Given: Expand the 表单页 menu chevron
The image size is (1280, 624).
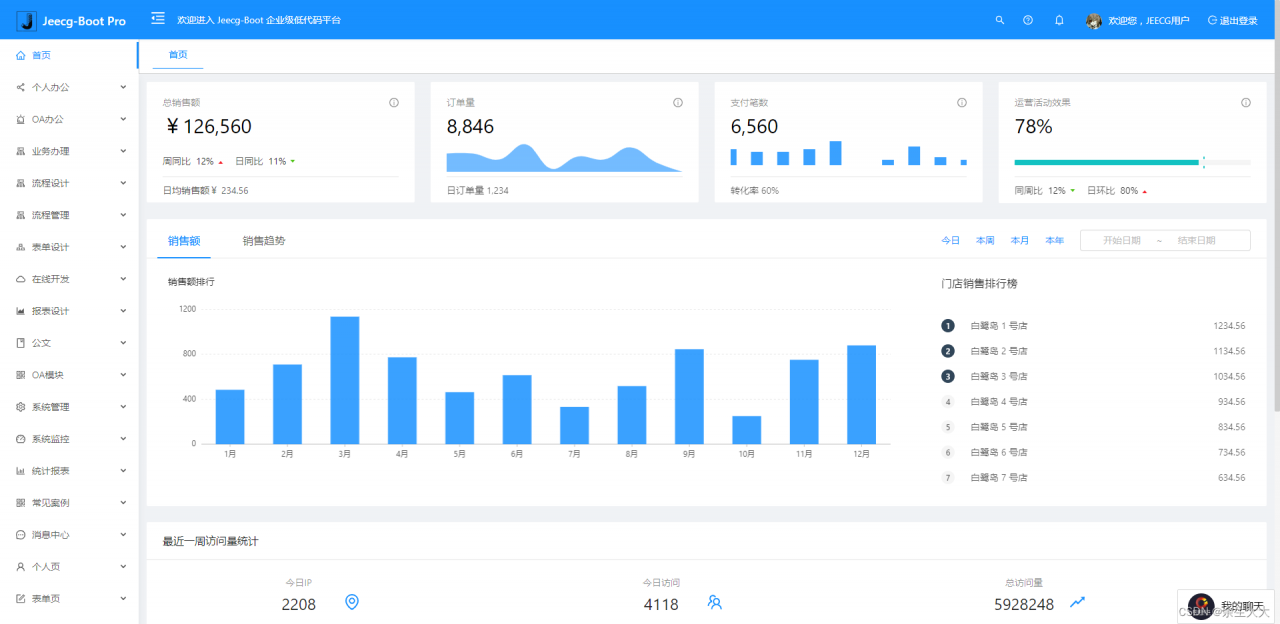Looking at the screenshot, I should point(123,599).
